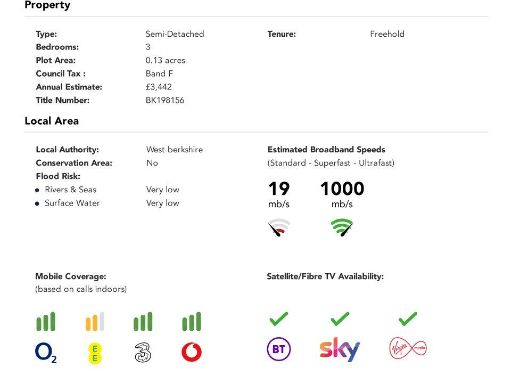512x384 pixels.
Task: Click the EE network logo
Action: click(95, 354)
